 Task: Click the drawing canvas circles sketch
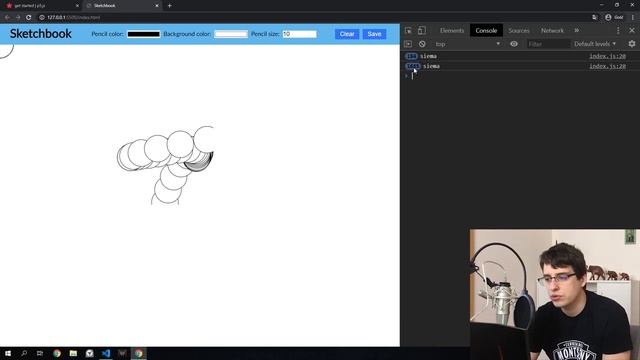coord(165,165)
